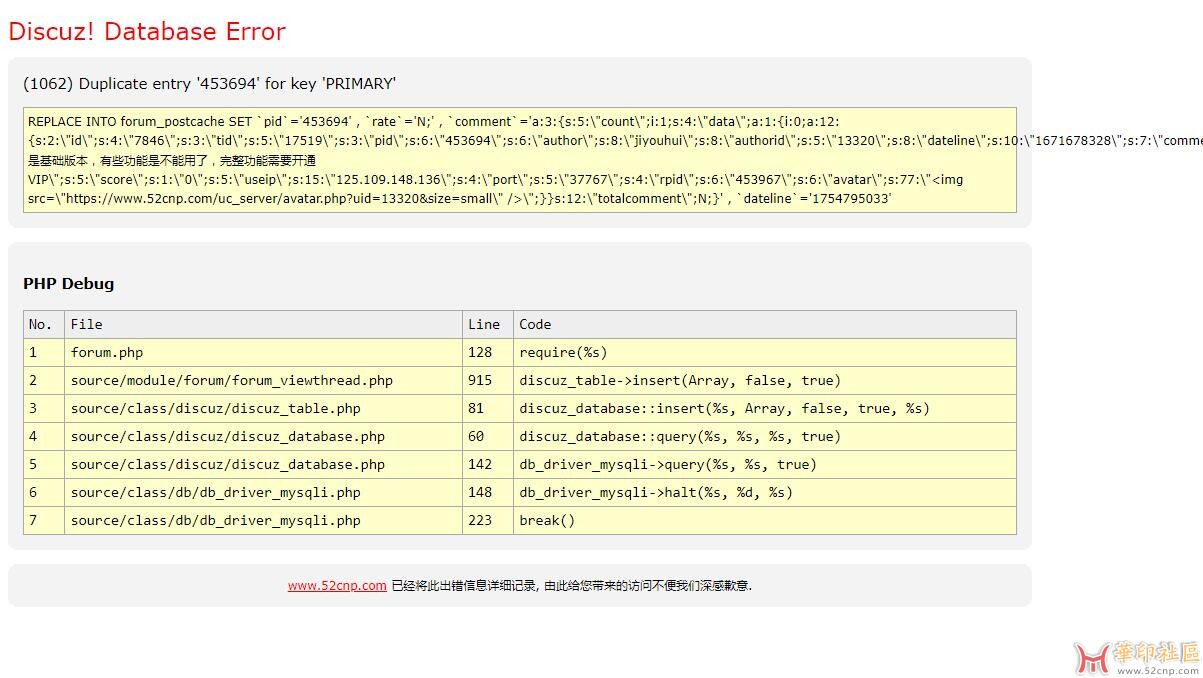
Task: Select the 'discuz_table->insert' code cell
Action: [765, 380]
